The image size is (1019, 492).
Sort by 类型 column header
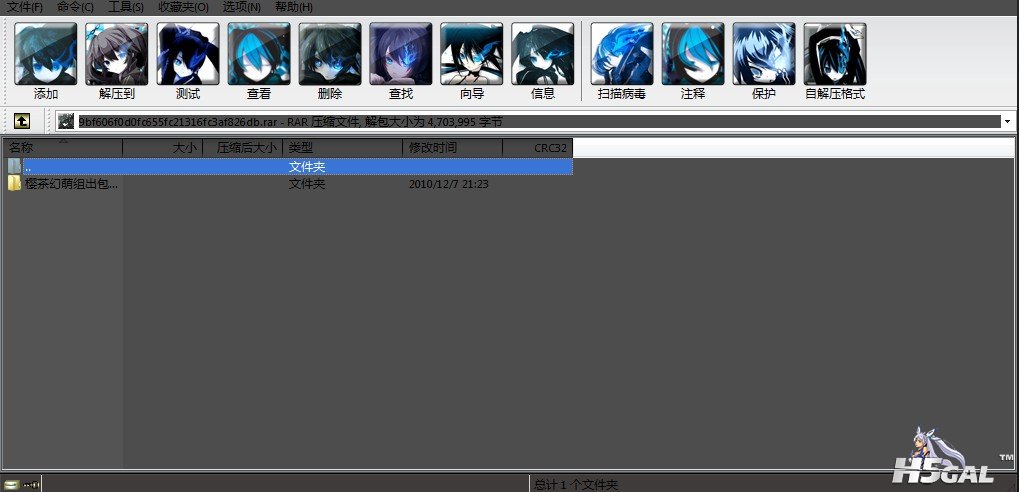pos(342,148)
